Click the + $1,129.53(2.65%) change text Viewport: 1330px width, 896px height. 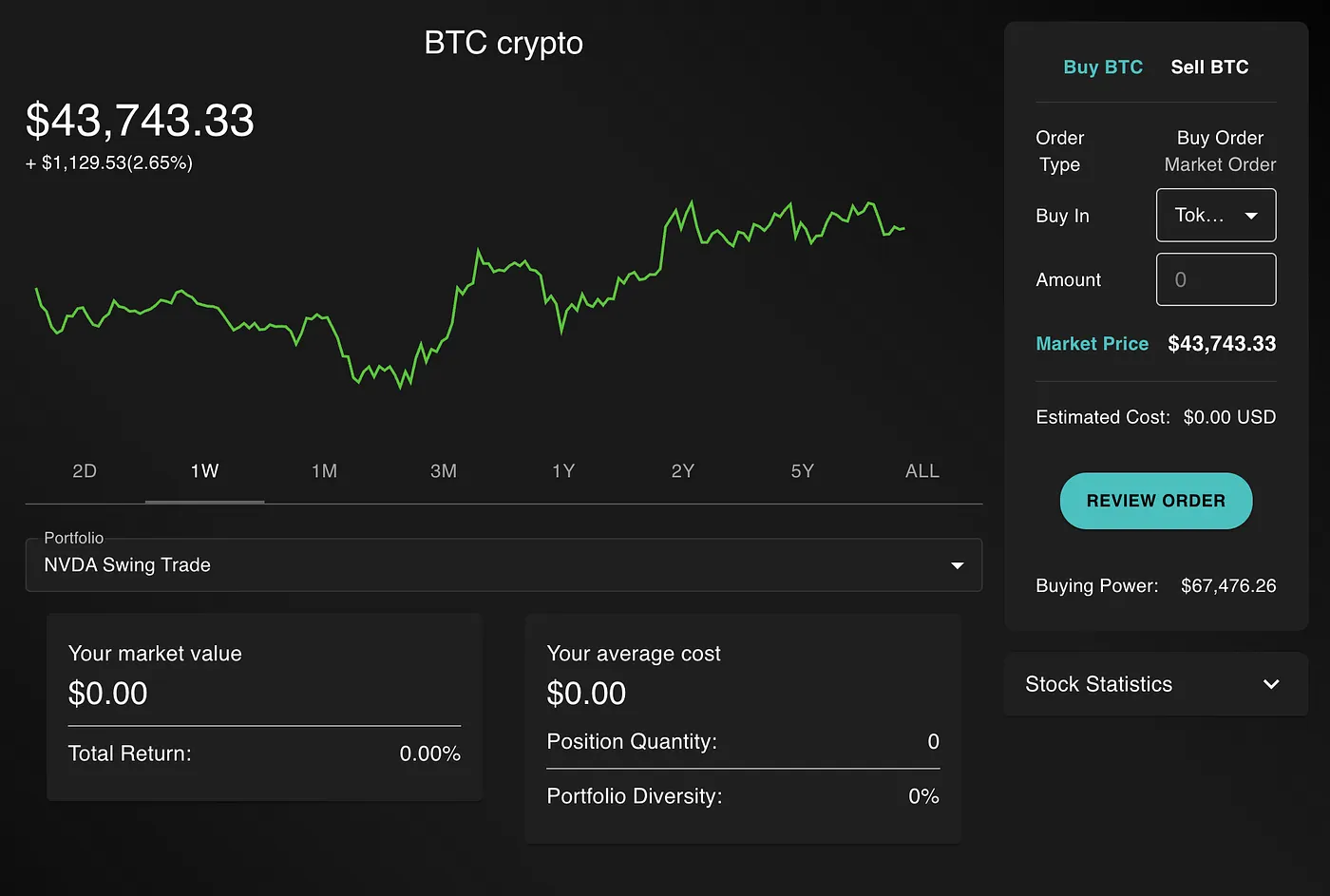(x=109, y=163)
